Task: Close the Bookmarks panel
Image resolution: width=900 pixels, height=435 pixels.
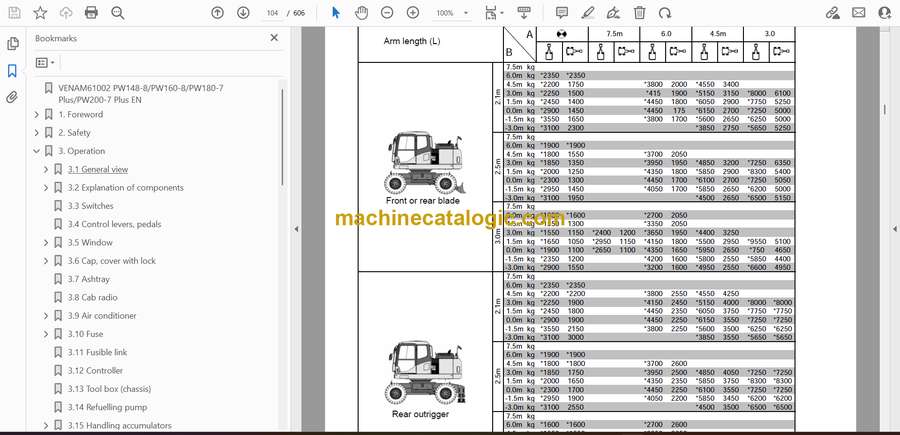Action: click(x=274, y=38)
